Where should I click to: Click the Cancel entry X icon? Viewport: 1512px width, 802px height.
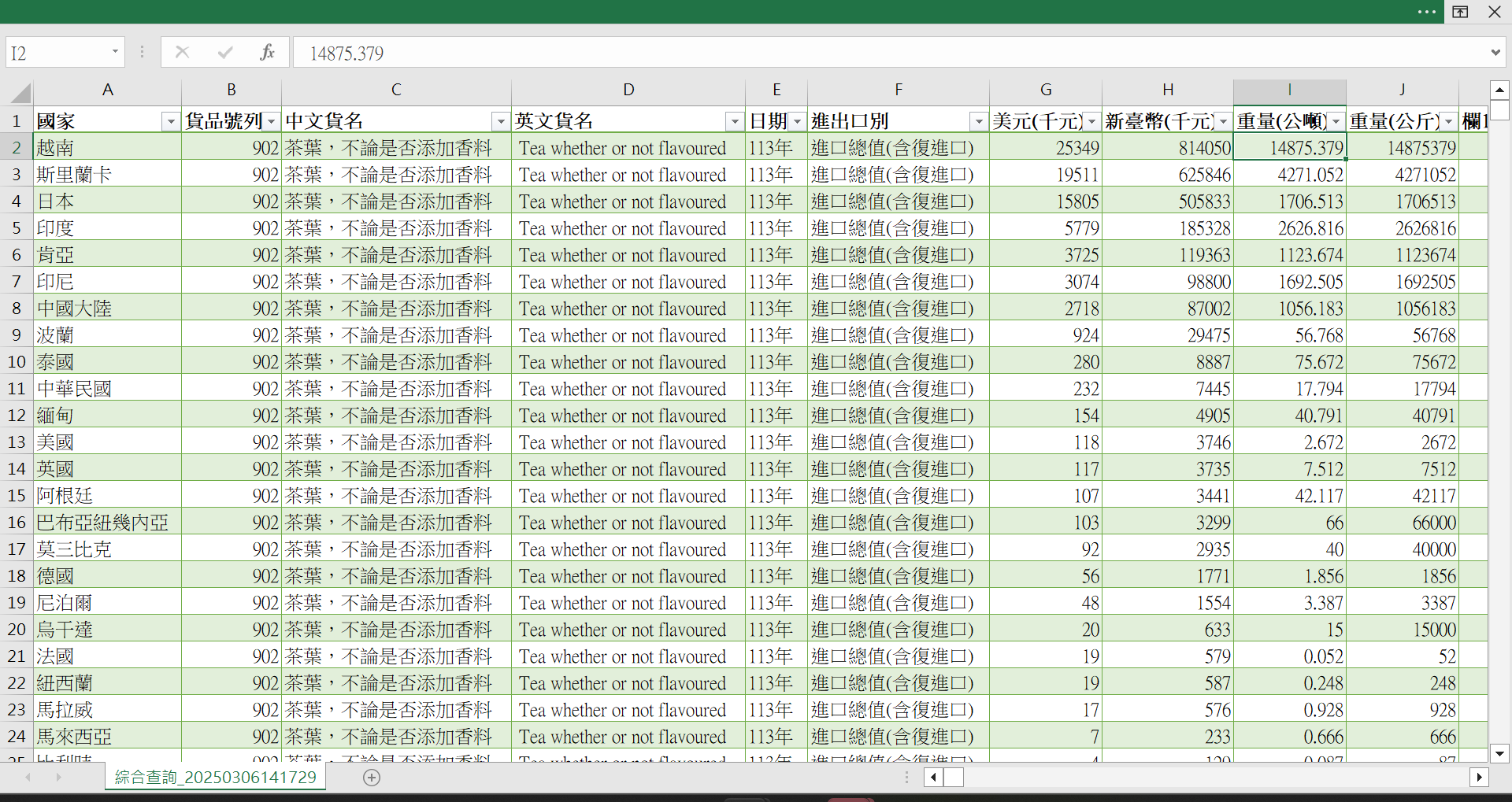(x=182, y=53)
